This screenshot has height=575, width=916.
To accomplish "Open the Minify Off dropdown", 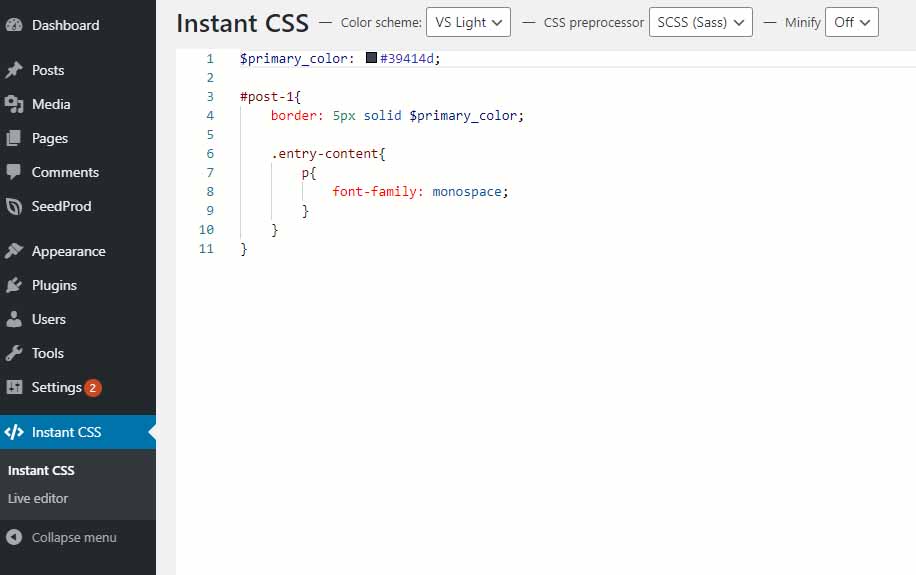I will 852,22.
